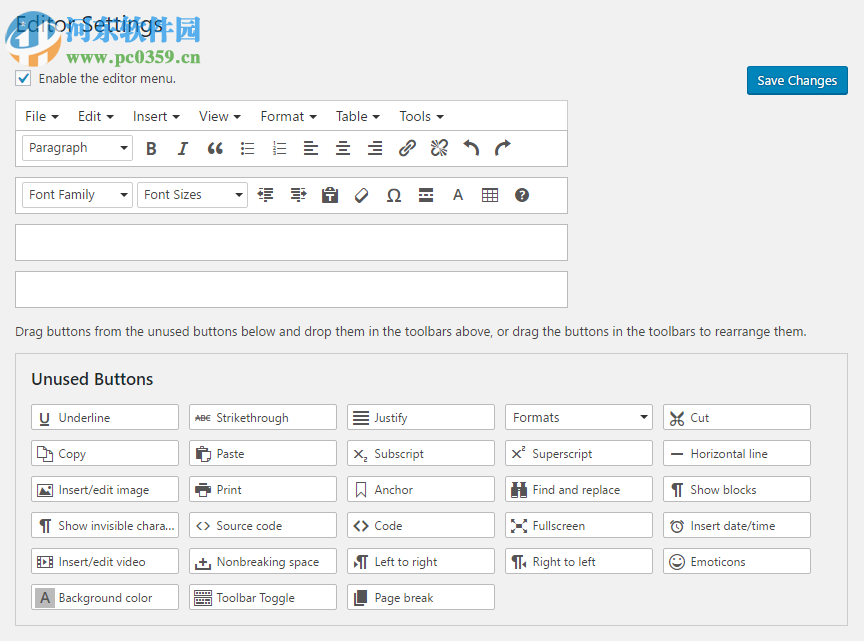This screenshot has width=864, height=641.
Task: Select the Insert/edit image unused button
Action: (x=105, y=489)
